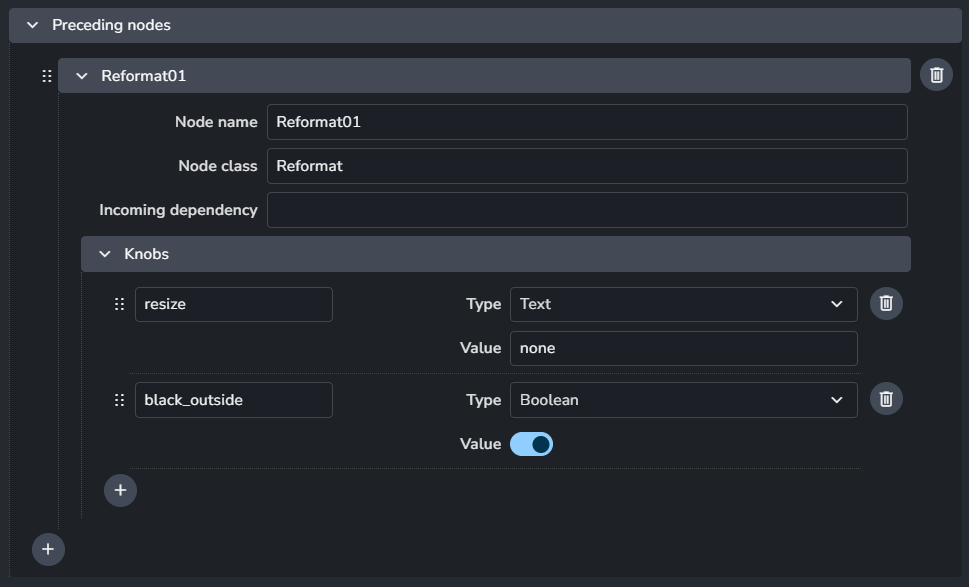Collapse the Knobs section
The height and width of the screenshot is (587, 969).
(x=105, y=254)
